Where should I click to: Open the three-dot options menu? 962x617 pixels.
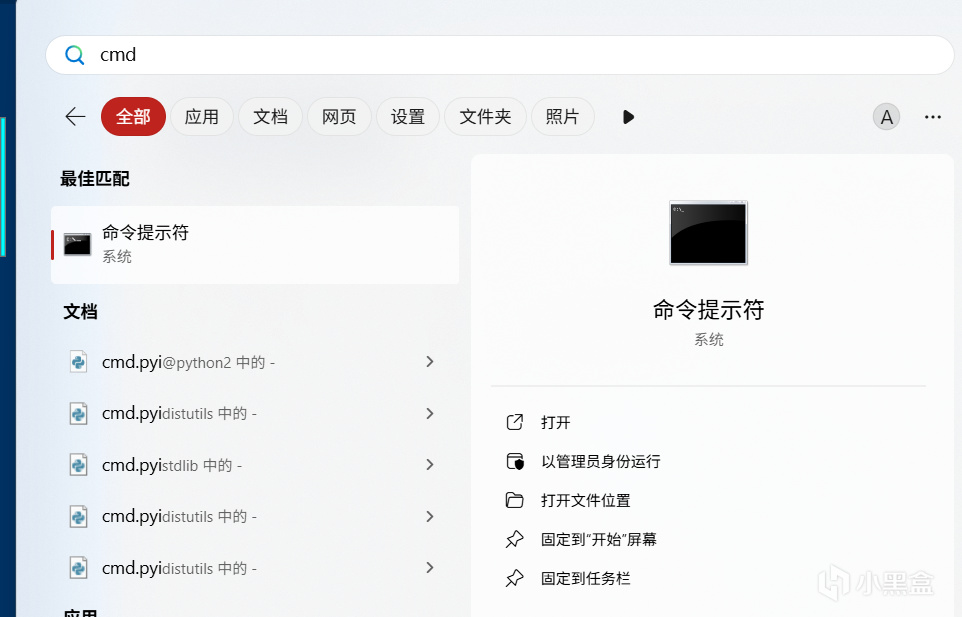coord(933,117)
